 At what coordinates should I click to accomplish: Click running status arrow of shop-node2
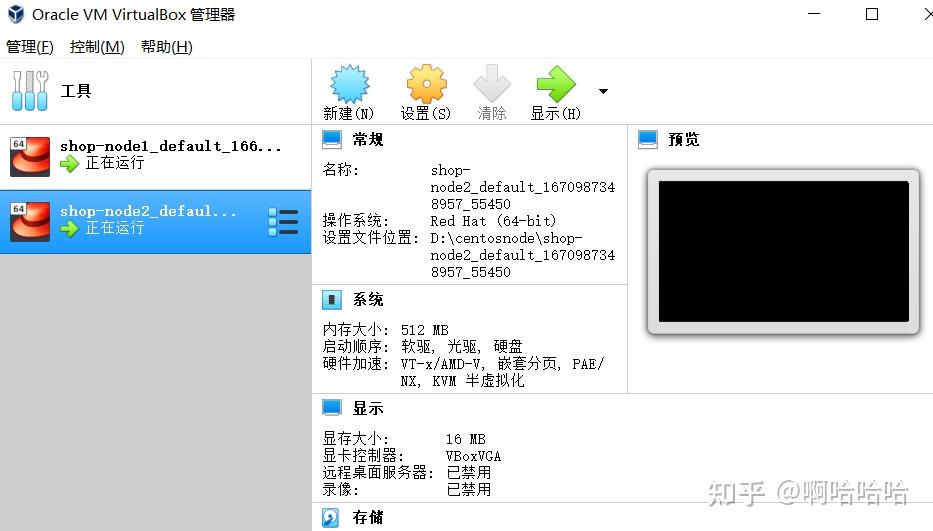click(x=70, y=228)
